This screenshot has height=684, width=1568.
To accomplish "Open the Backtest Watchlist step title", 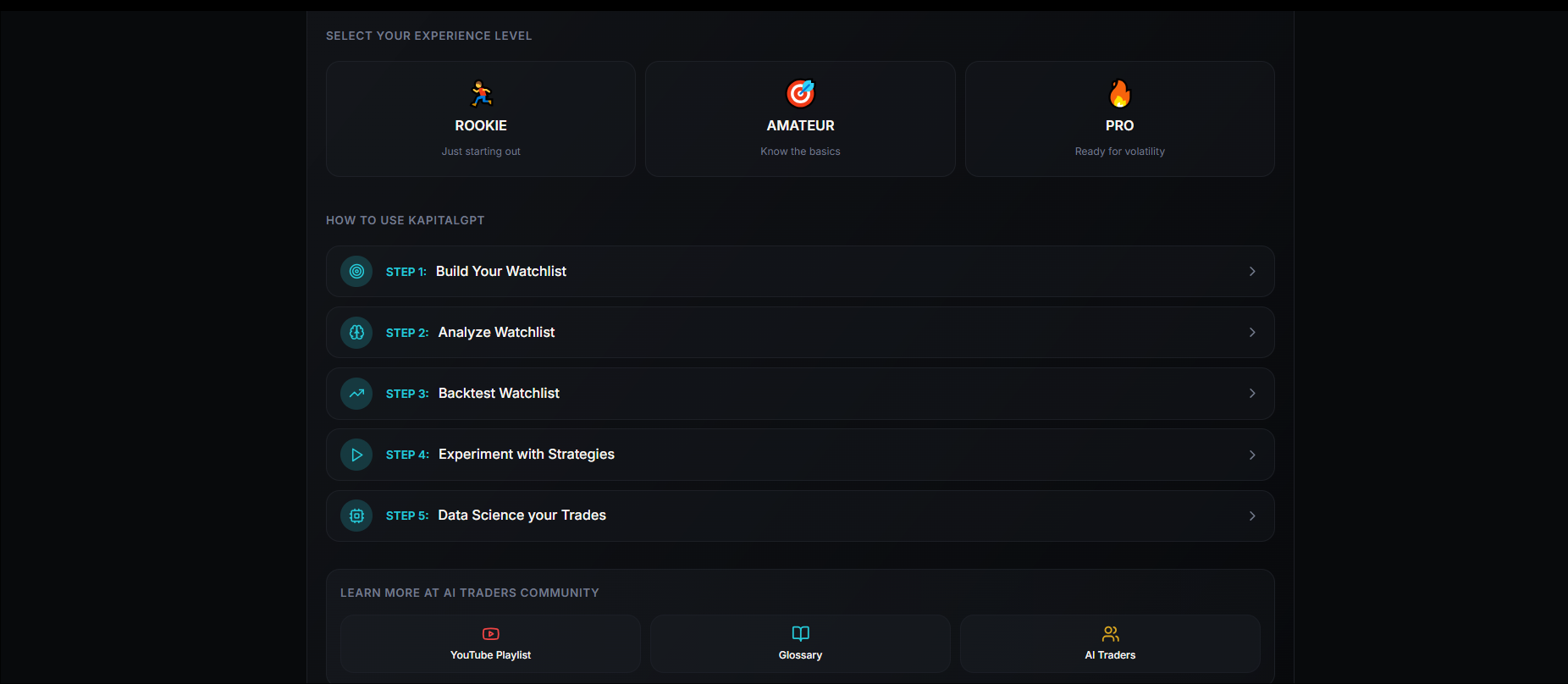I will click(x=499, y=394).
